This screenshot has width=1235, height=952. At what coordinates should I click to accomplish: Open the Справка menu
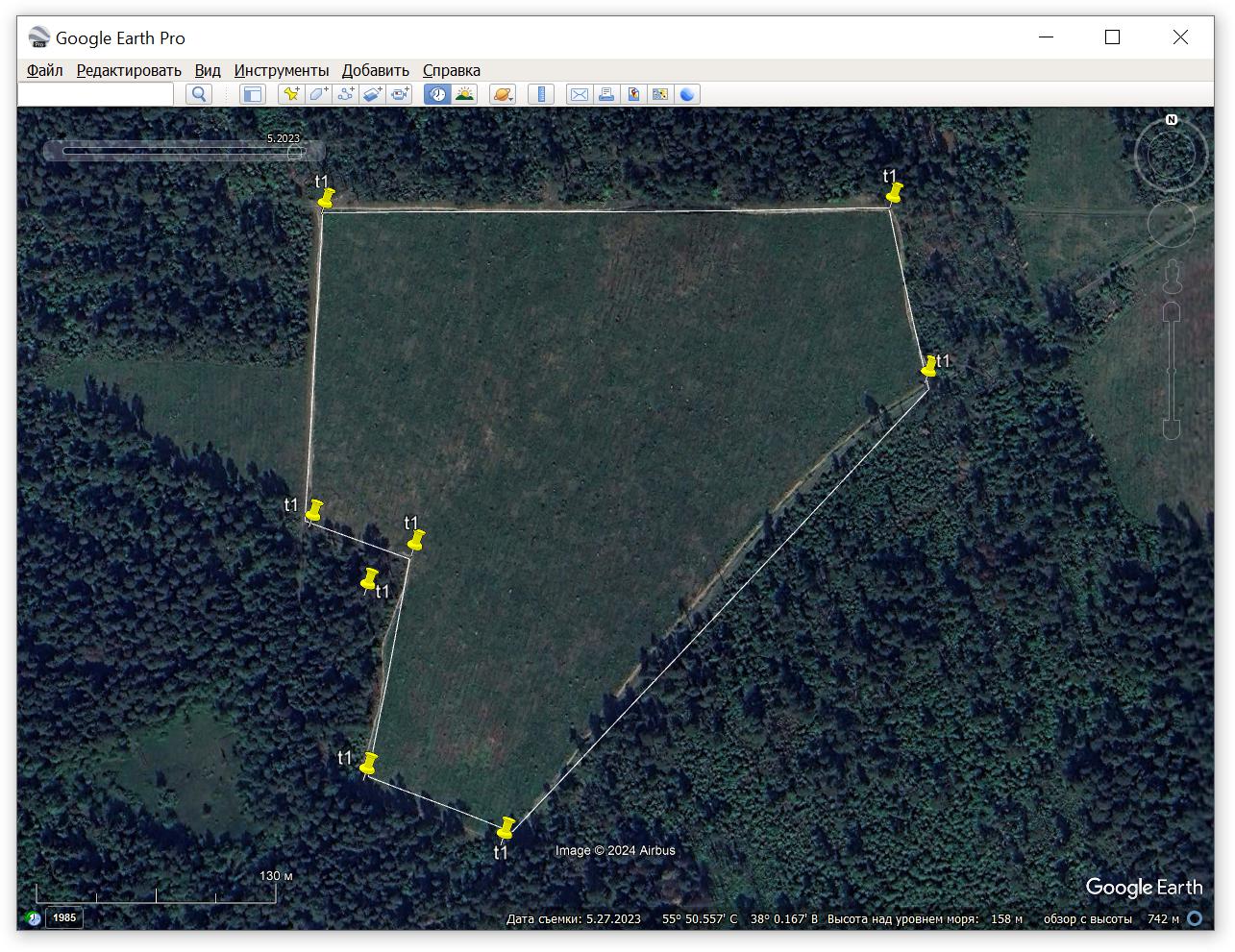coord(451,70)
